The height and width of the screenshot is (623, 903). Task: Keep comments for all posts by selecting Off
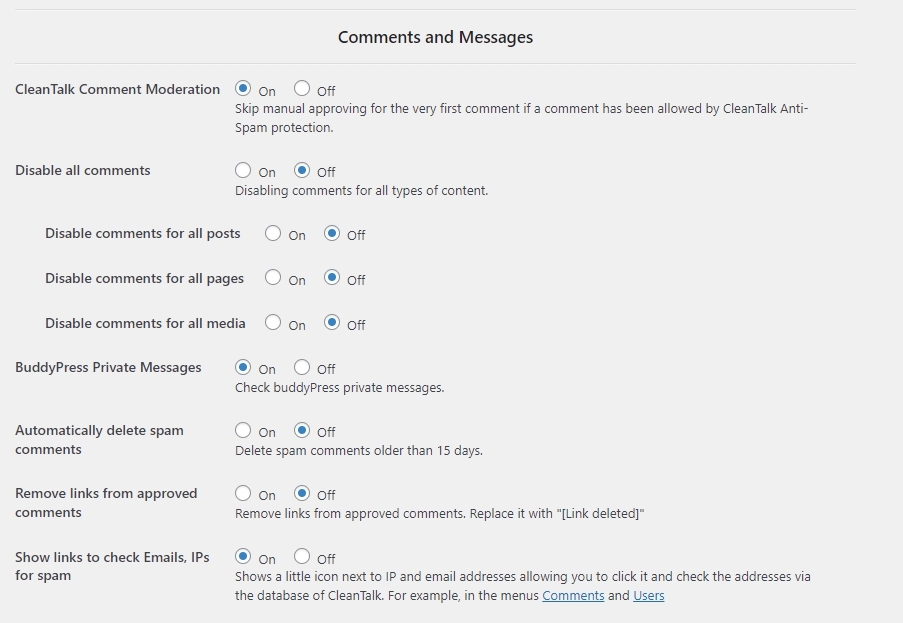tap(334, 234)
